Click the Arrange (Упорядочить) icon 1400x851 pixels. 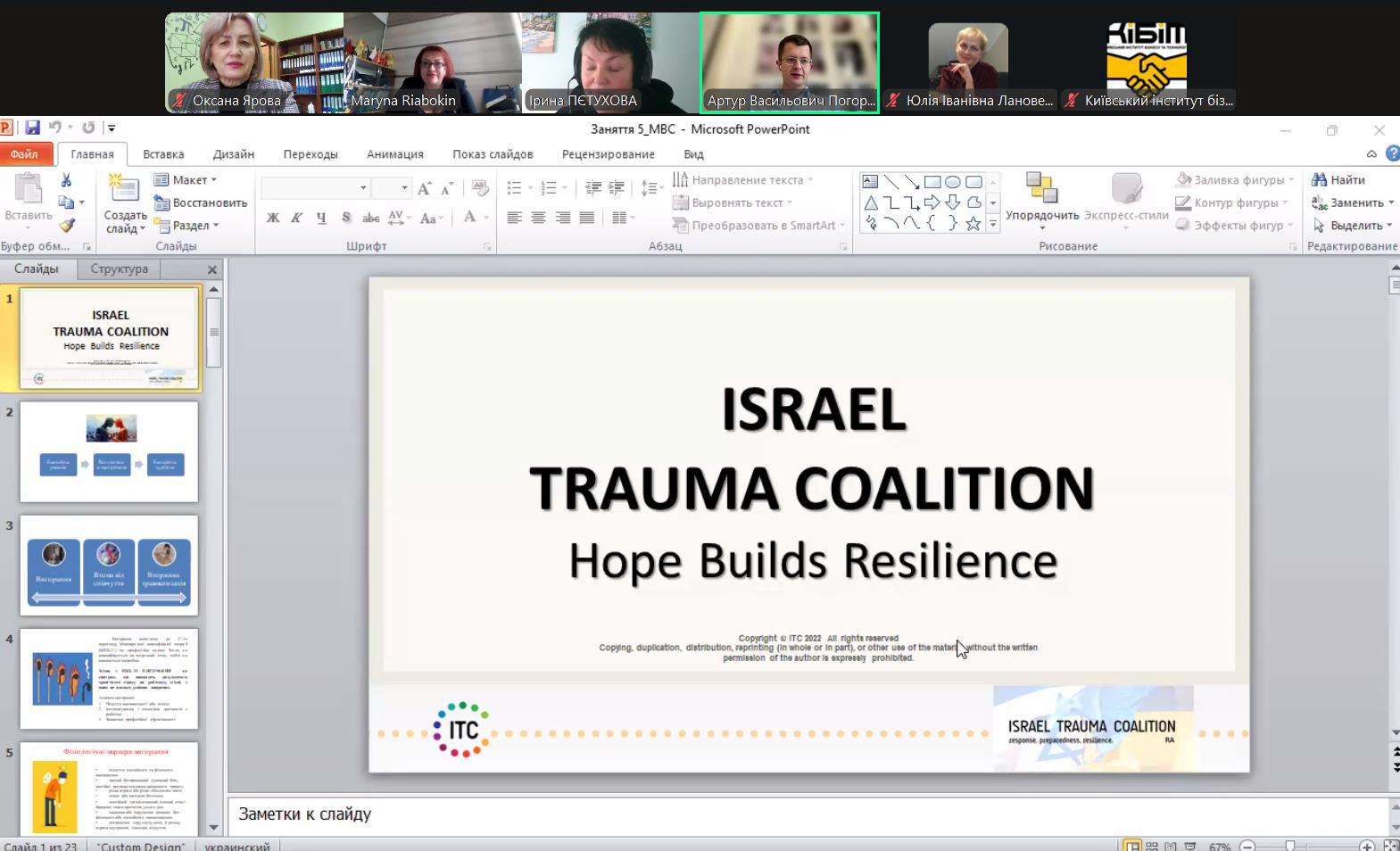[1041, 190]
